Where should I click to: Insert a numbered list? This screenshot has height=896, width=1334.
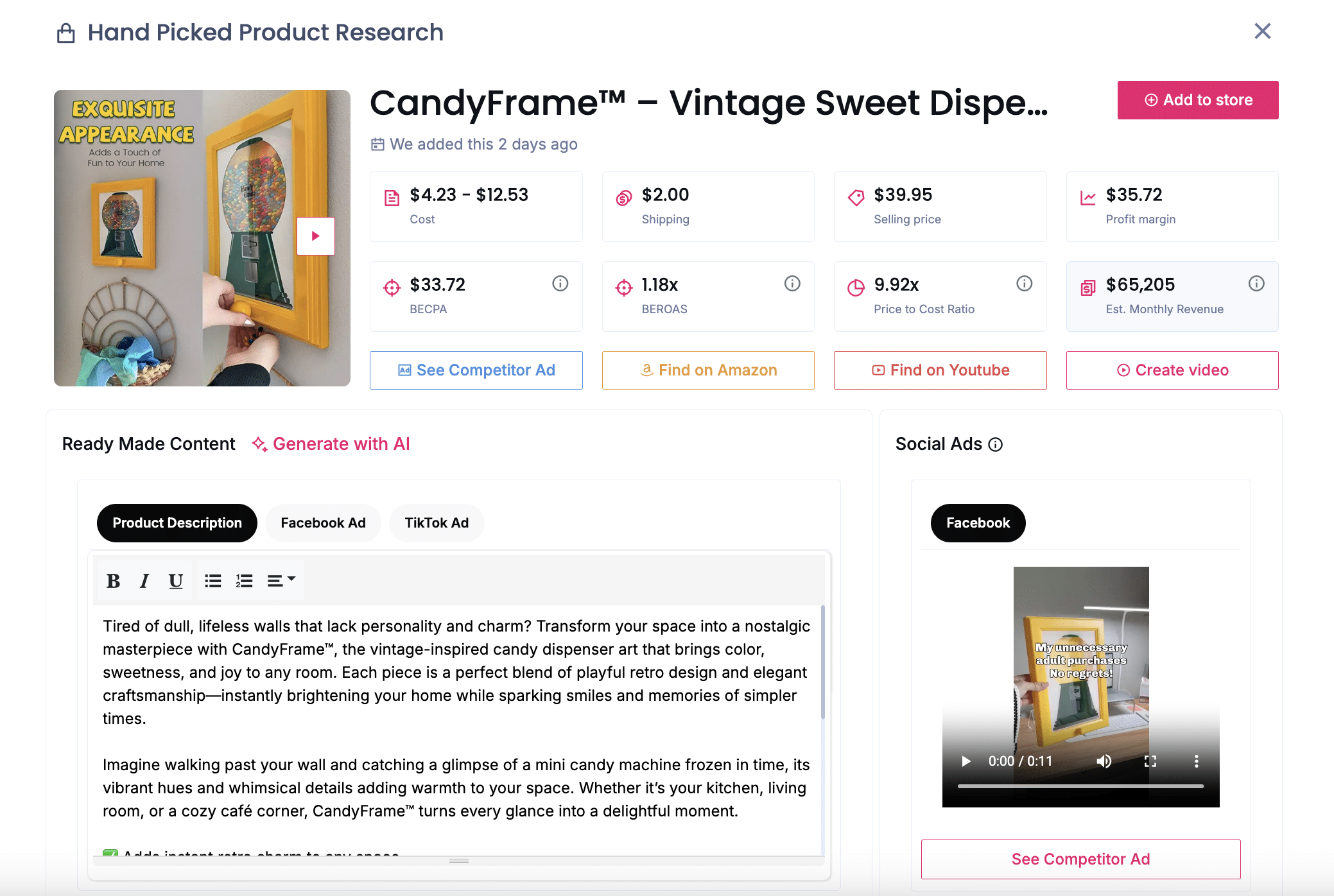point(244,581)
